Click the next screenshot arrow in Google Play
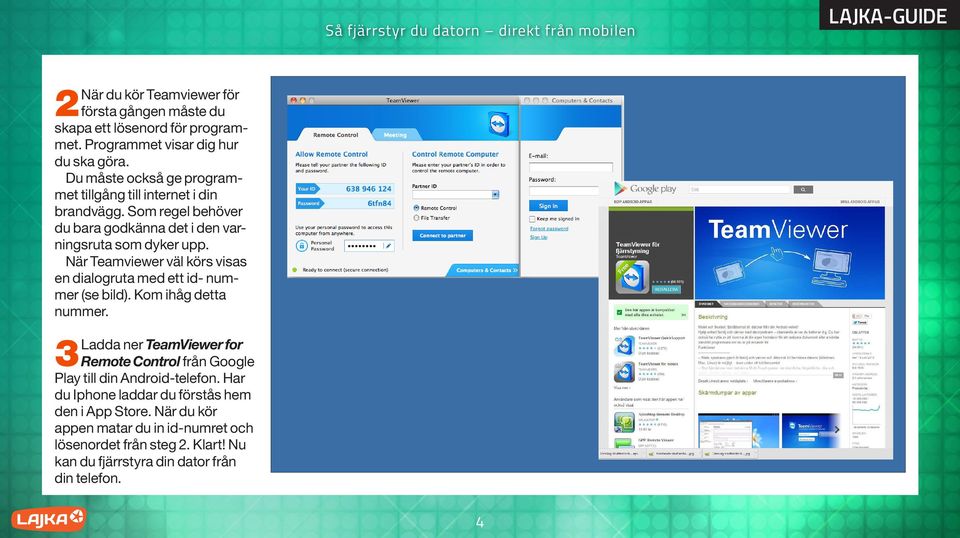The height and width of the screenshot is (538, 960). (836, 430)
